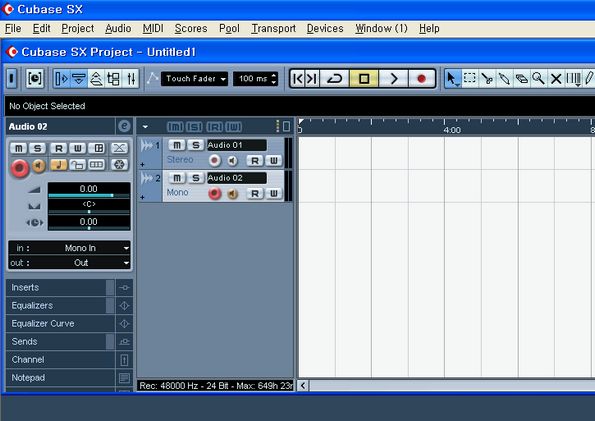Mute Audio 02 in the Inspector
The width and height of the screenshot is (595, 421).
19,148
